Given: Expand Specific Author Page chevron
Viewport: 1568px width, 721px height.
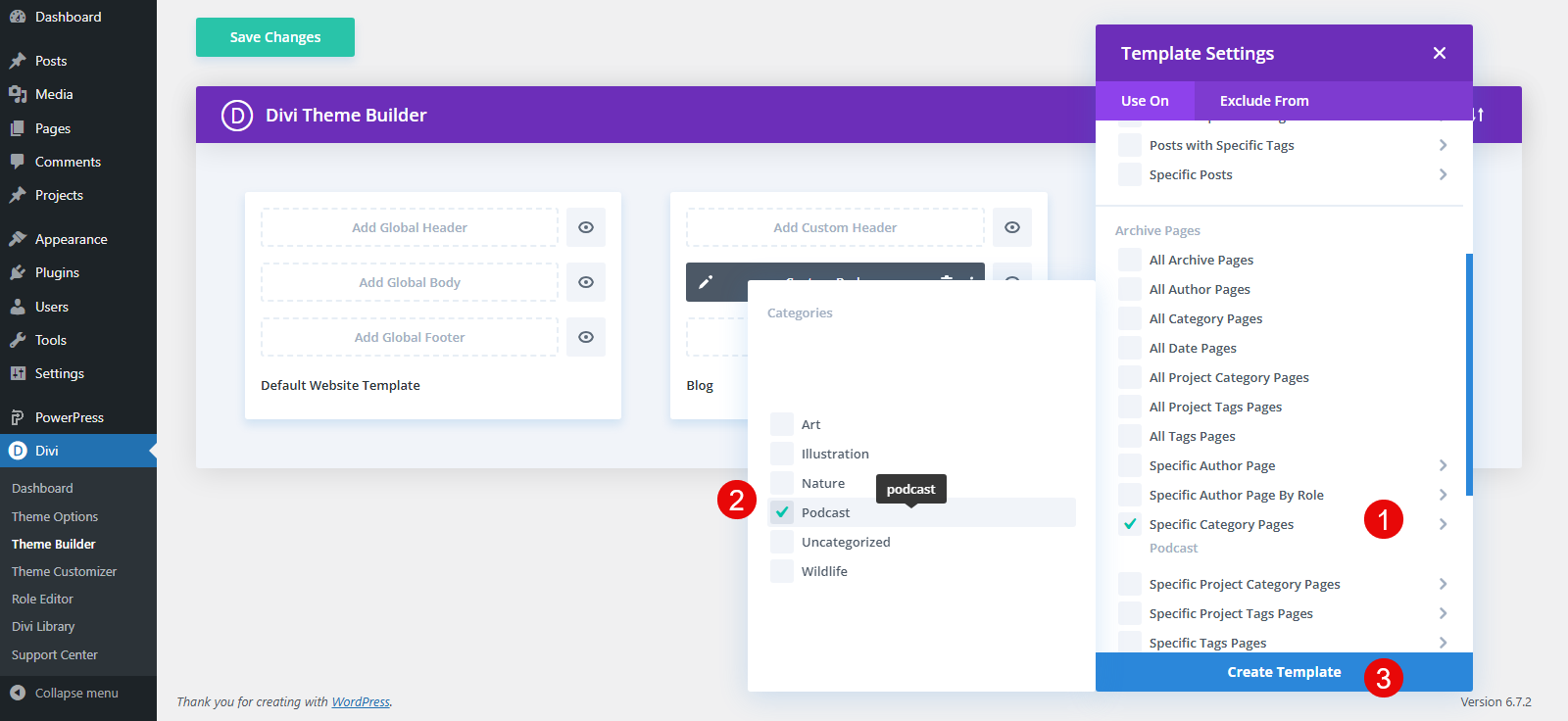Looking at the screenshot, I should click(1443, 465).
